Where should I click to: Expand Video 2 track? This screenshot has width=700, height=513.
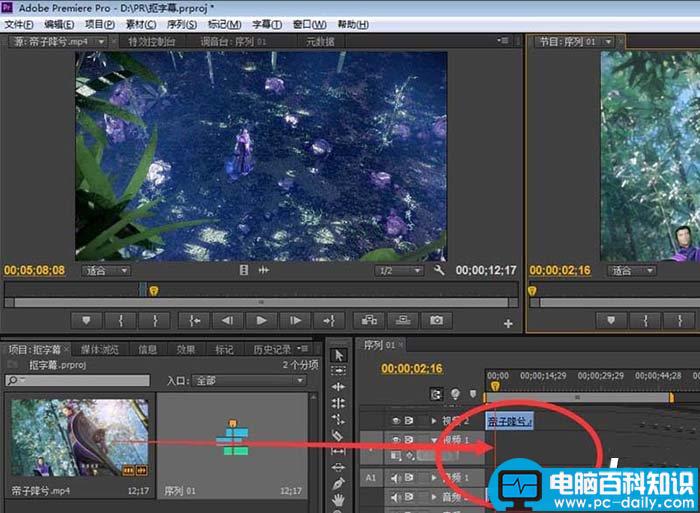(x=433, y=421)
